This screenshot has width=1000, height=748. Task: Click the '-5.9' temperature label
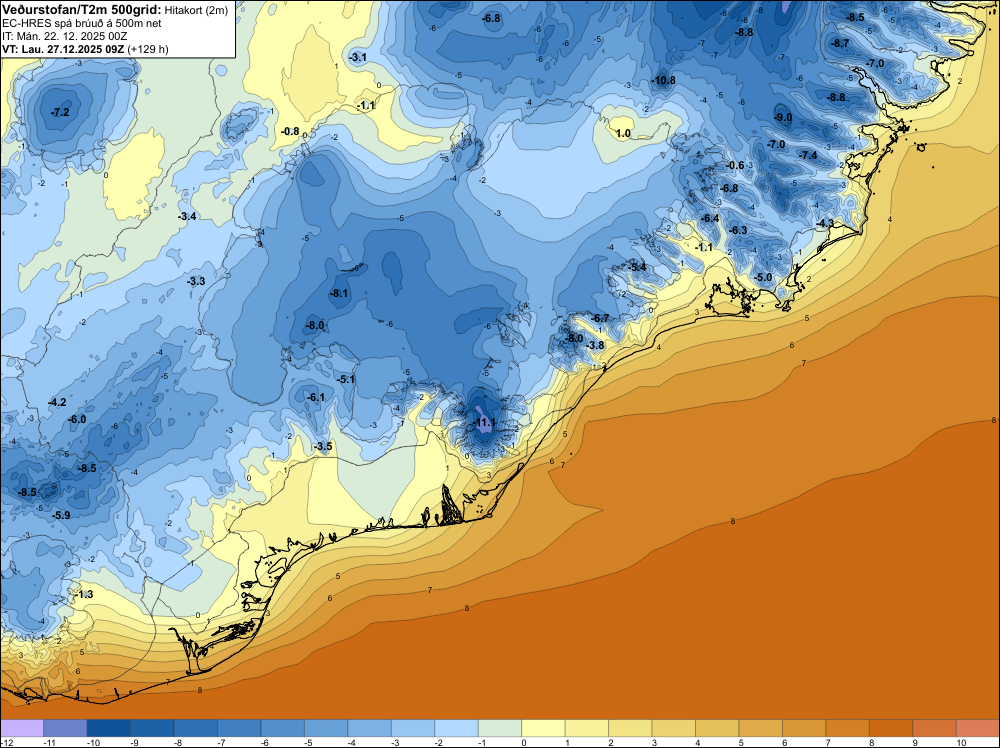point(61,515)
